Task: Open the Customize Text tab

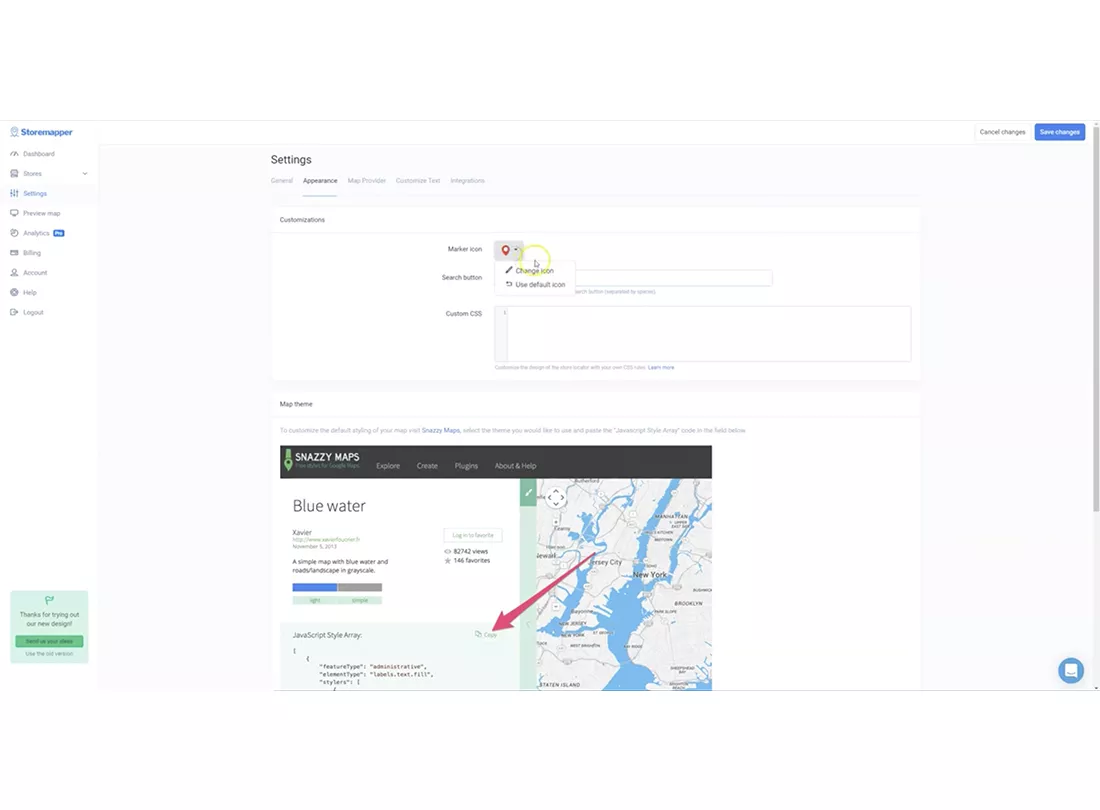Action: (x=418, y=181)
